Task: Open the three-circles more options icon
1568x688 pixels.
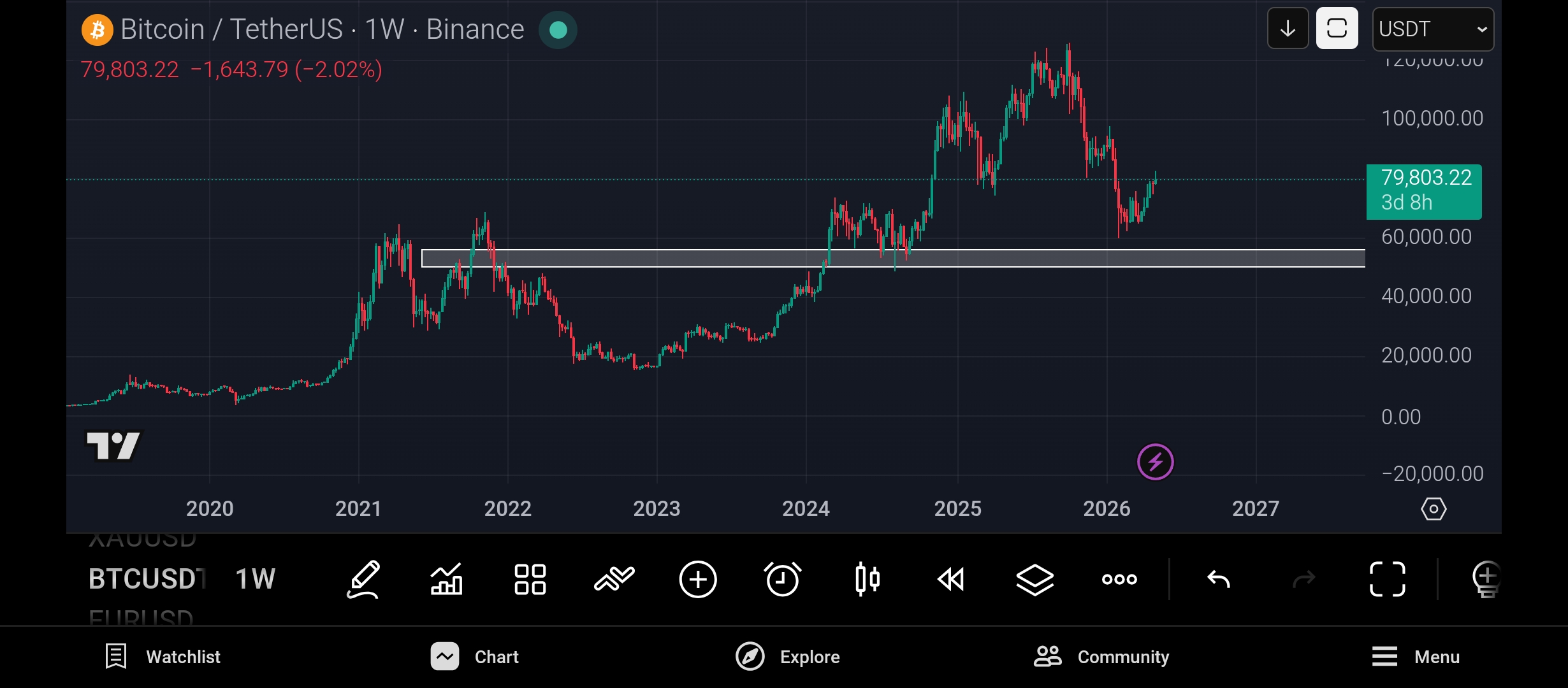Action: click(1119, 579)
